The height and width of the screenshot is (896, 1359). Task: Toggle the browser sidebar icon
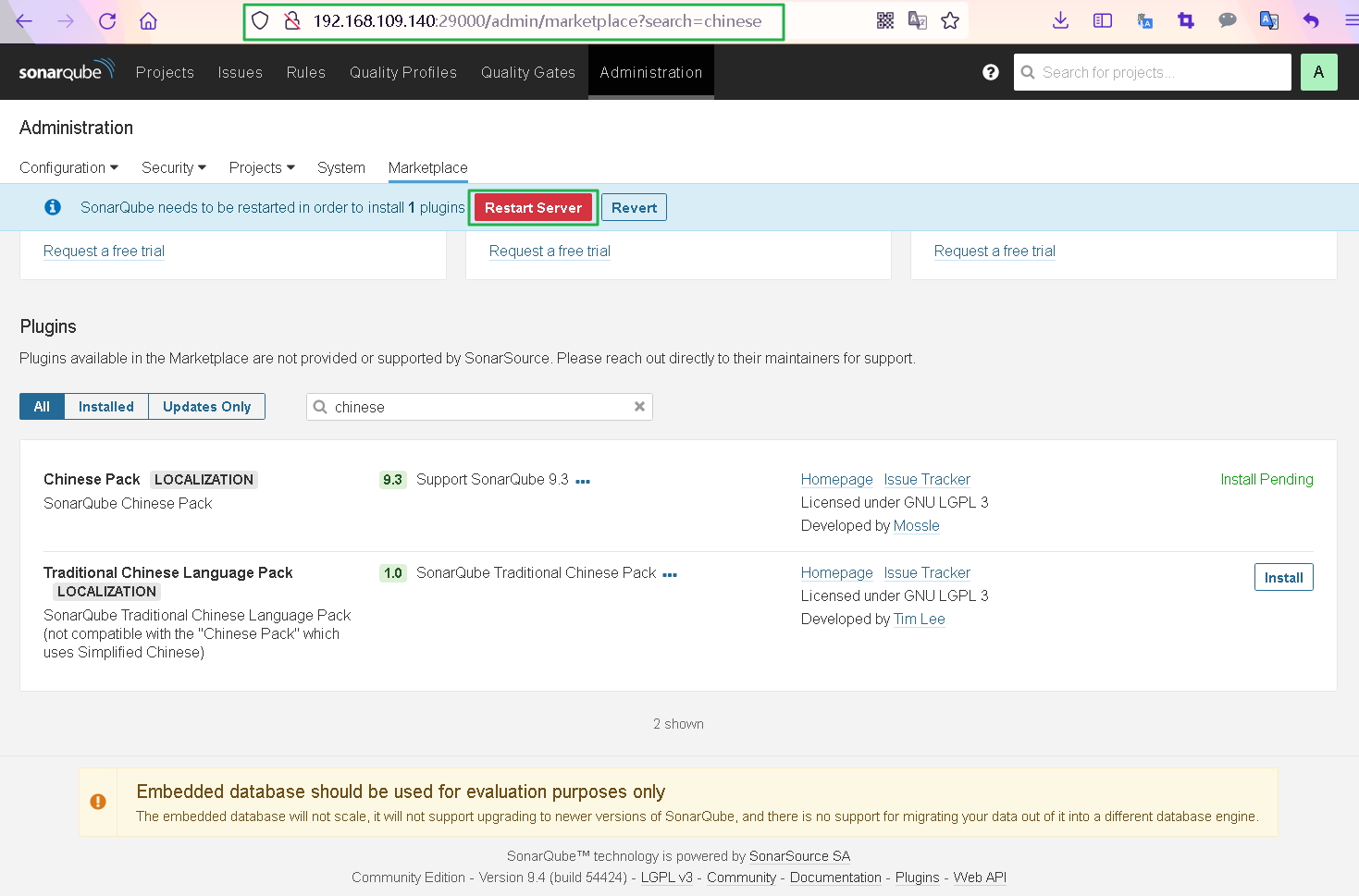1103,20
